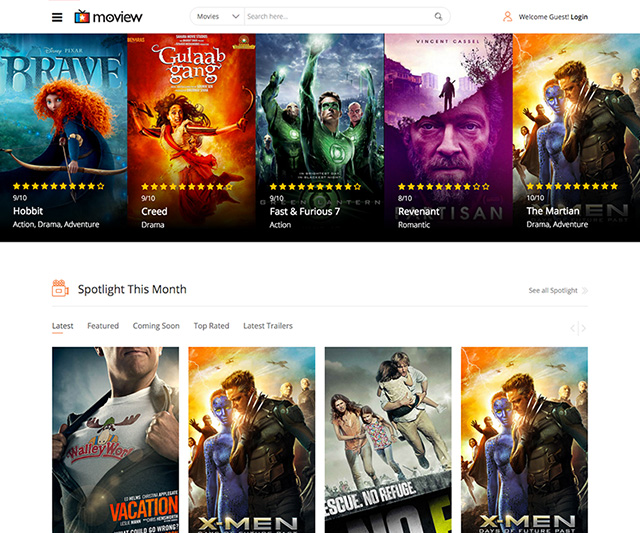Click the Romantic genre under Revenant
The image size is (640, 533).
point(414,225)
